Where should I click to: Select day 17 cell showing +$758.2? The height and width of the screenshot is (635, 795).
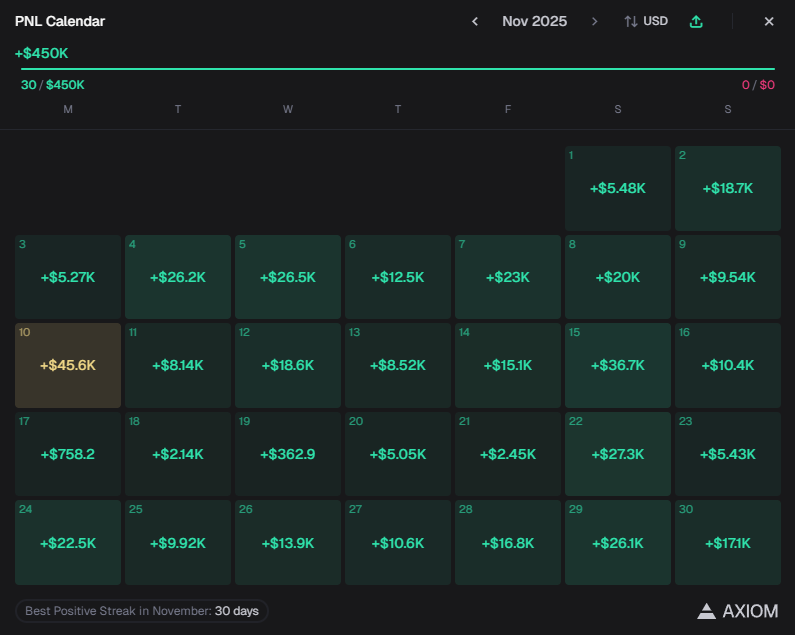click(68, 454)
